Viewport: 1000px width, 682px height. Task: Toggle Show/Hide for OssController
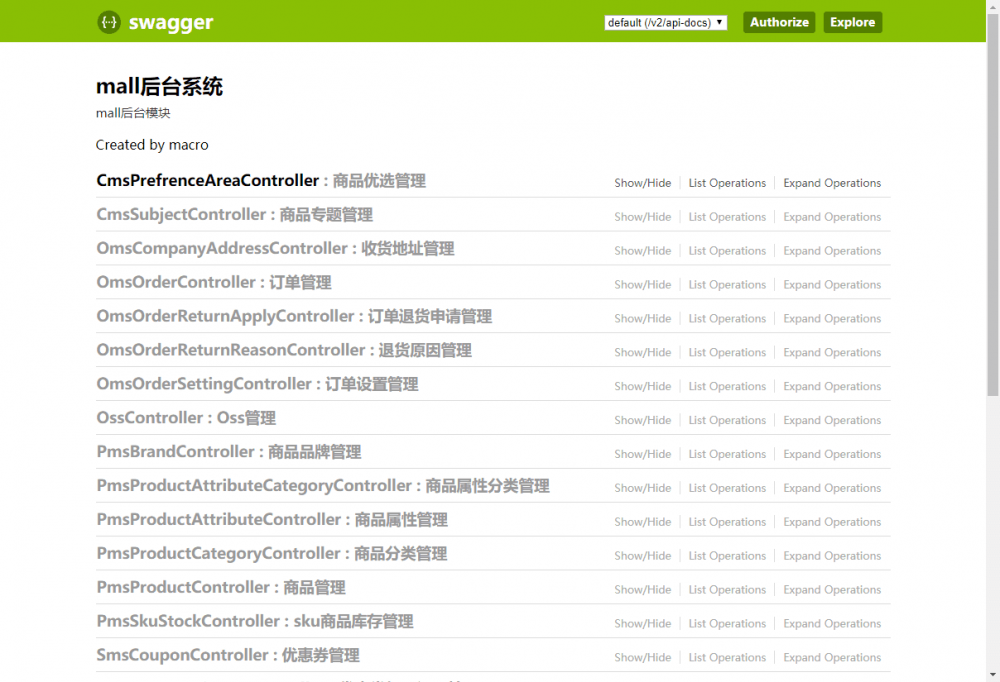tap(642, 420)
